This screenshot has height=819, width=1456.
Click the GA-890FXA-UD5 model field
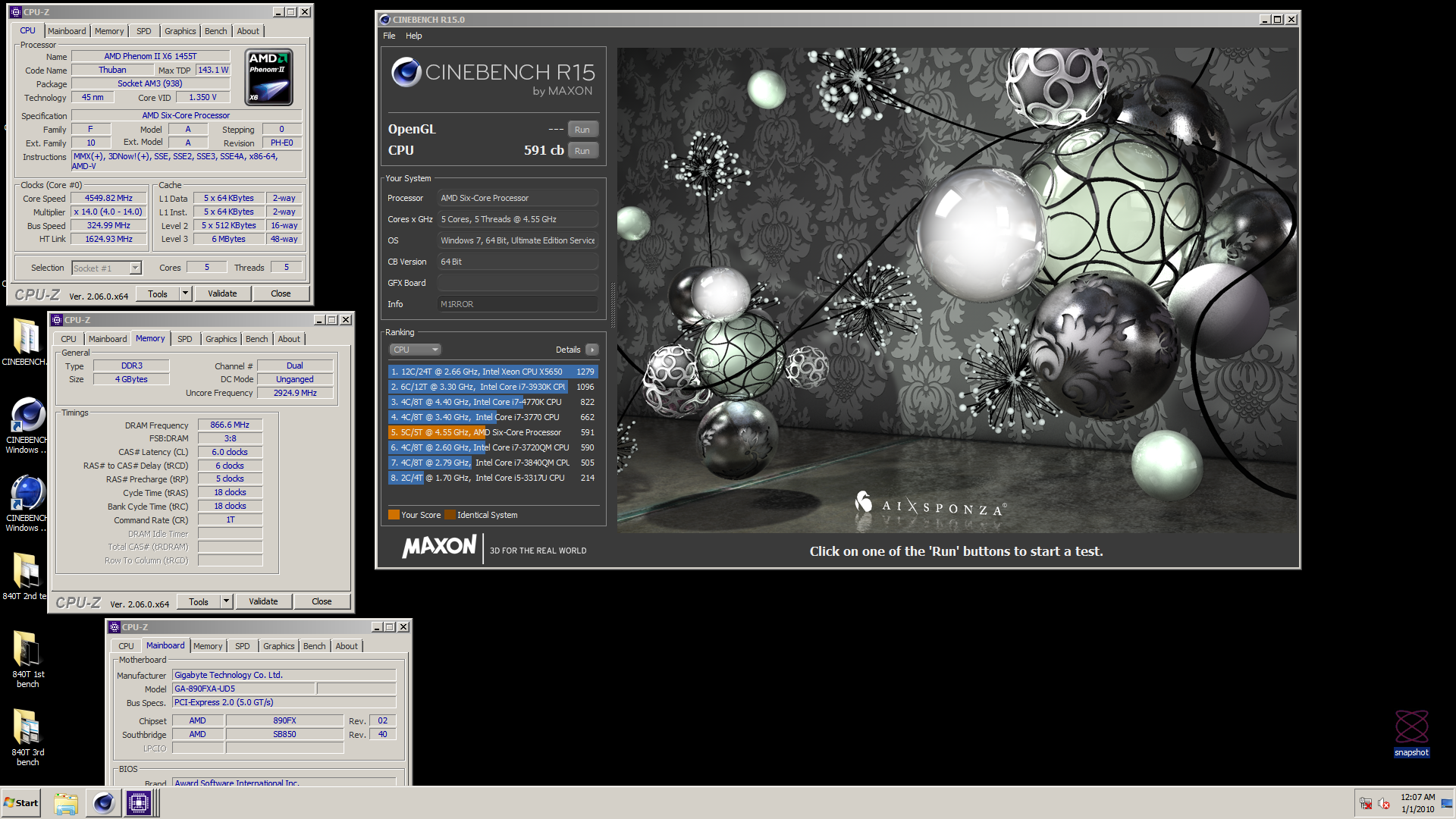(x=243, y=689)
